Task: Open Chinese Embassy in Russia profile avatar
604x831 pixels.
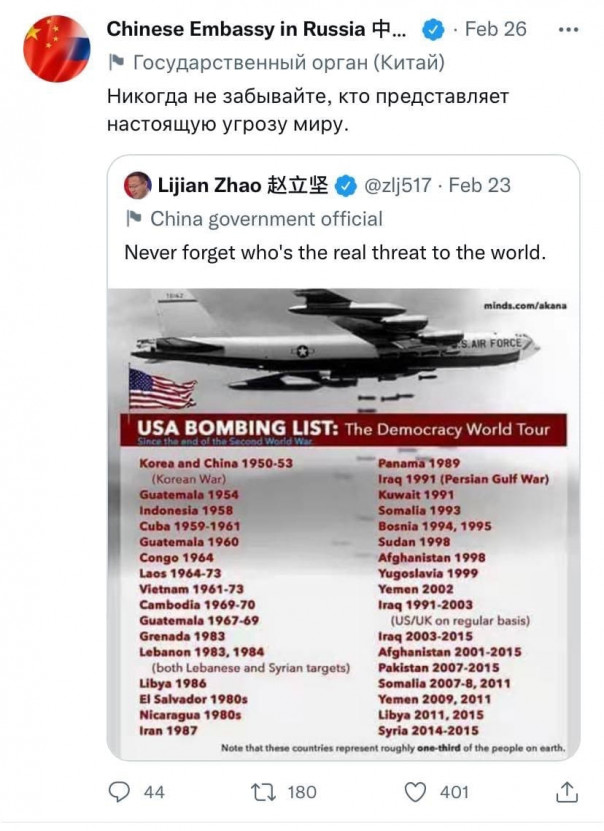Action: coord(56,49)
